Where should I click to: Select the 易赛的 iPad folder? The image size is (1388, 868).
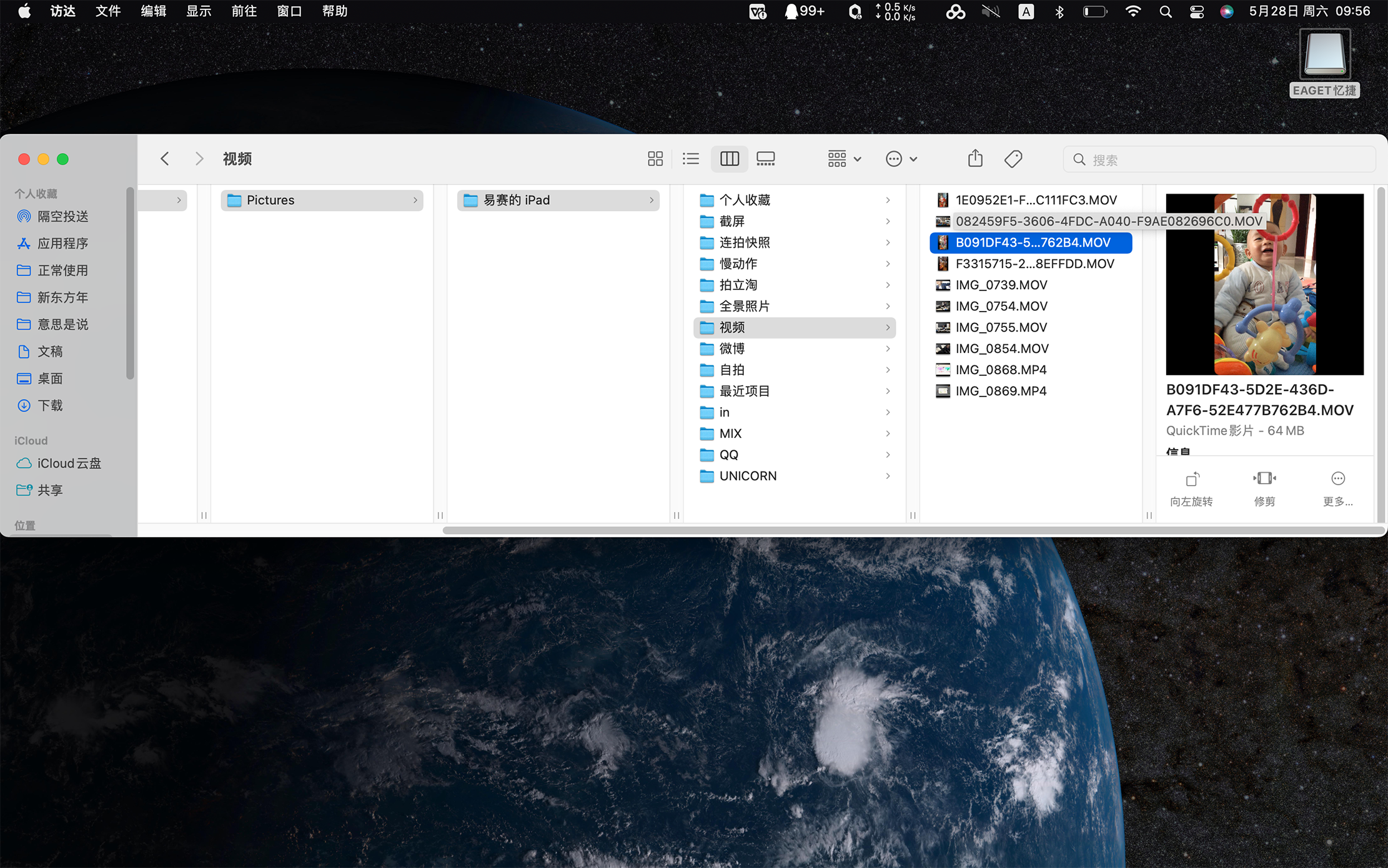coord(558,200)
